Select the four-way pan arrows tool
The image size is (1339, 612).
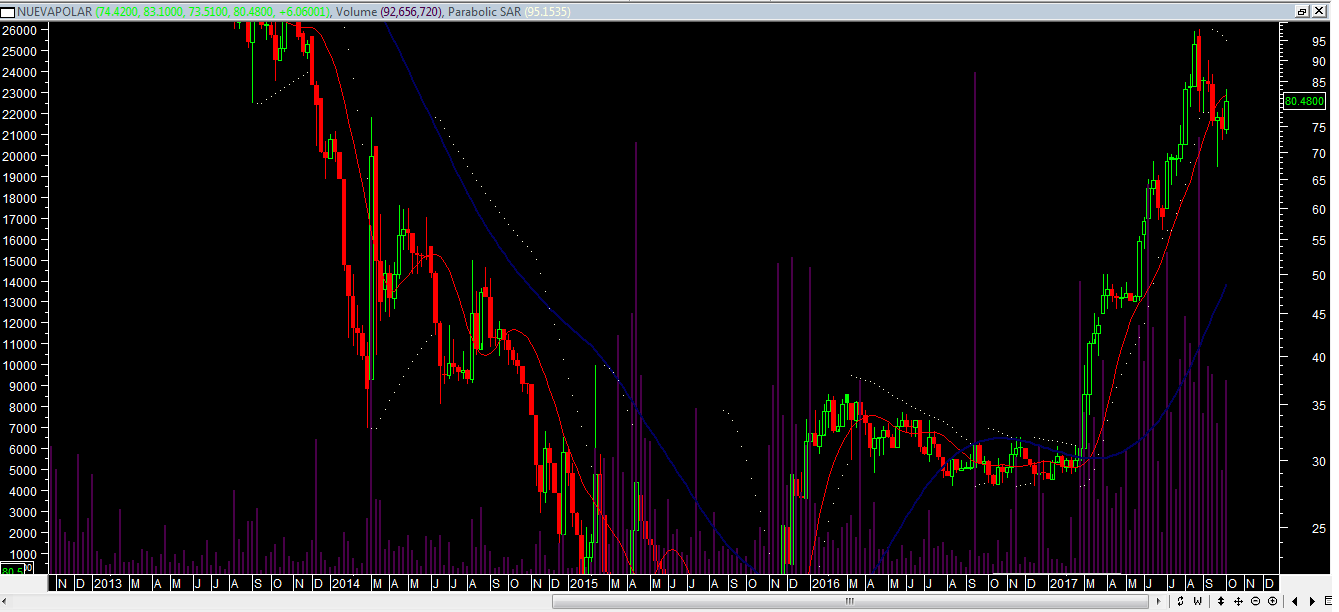tap(1239, 601)
